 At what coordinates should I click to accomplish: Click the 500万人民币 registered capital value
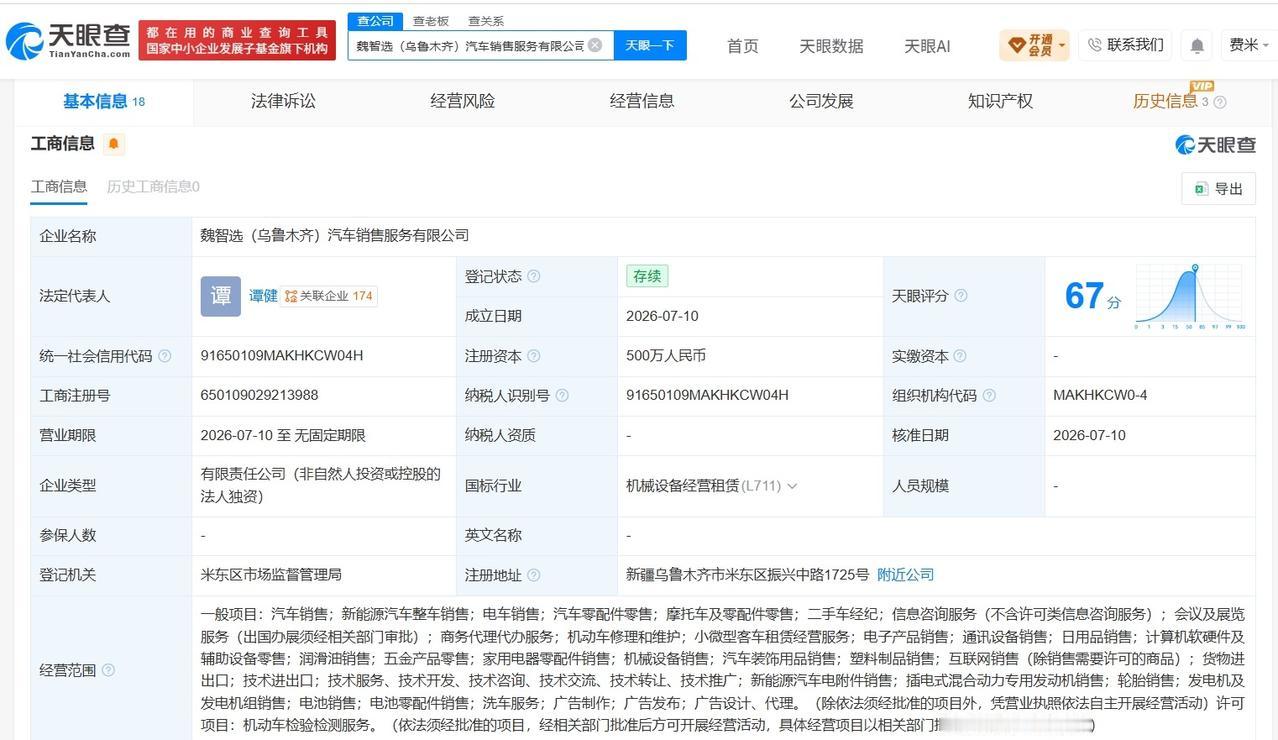click(666, 356)
